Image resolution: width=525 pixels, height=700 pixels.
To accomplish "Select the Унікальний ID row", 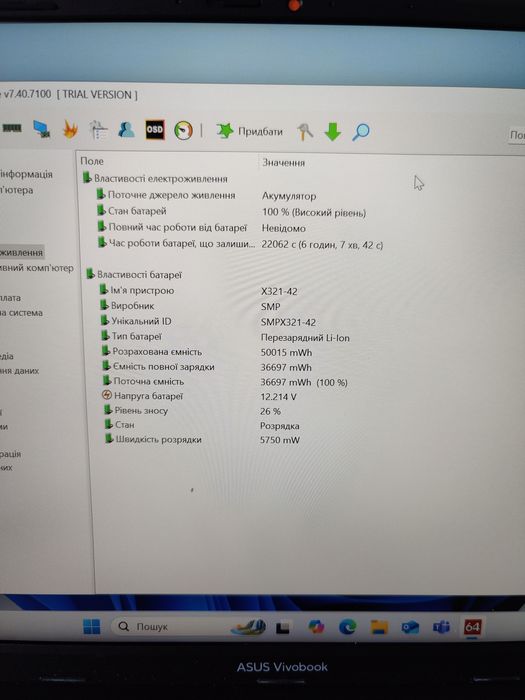I will (136, 321).
